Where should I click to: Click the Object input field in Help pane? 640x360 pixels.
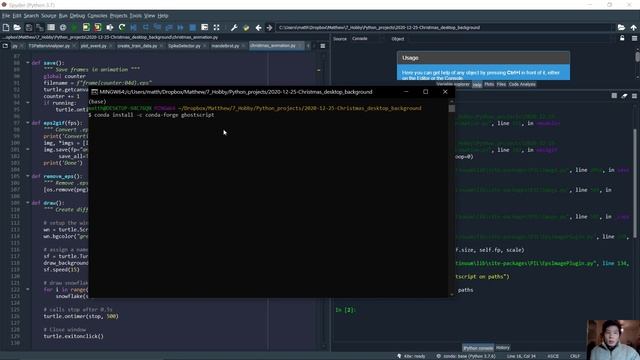pos(510,39)
